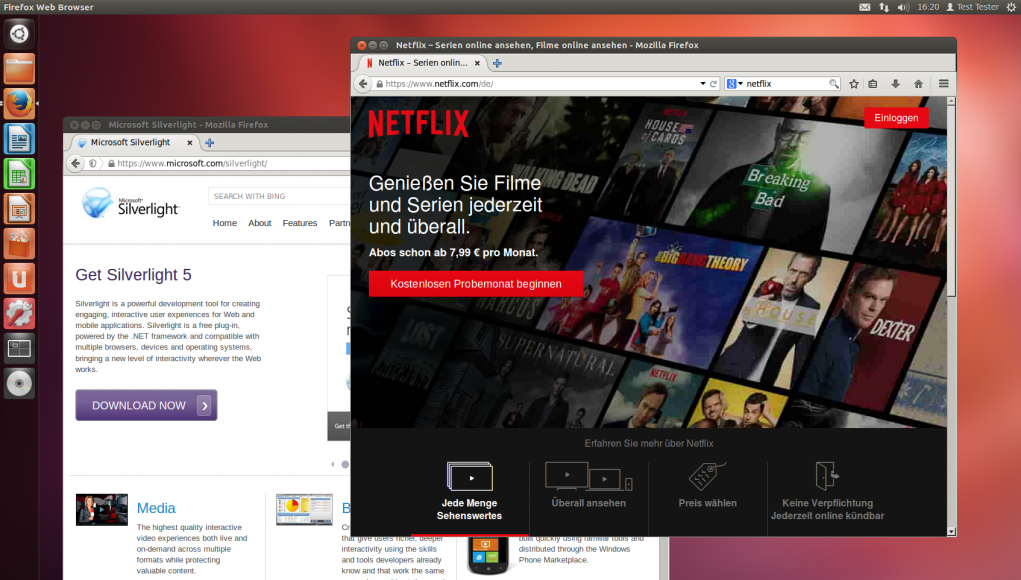Click the bookmark star icon in Netflix window
This screenshot has height=580, width=1021.
(854, 84)
